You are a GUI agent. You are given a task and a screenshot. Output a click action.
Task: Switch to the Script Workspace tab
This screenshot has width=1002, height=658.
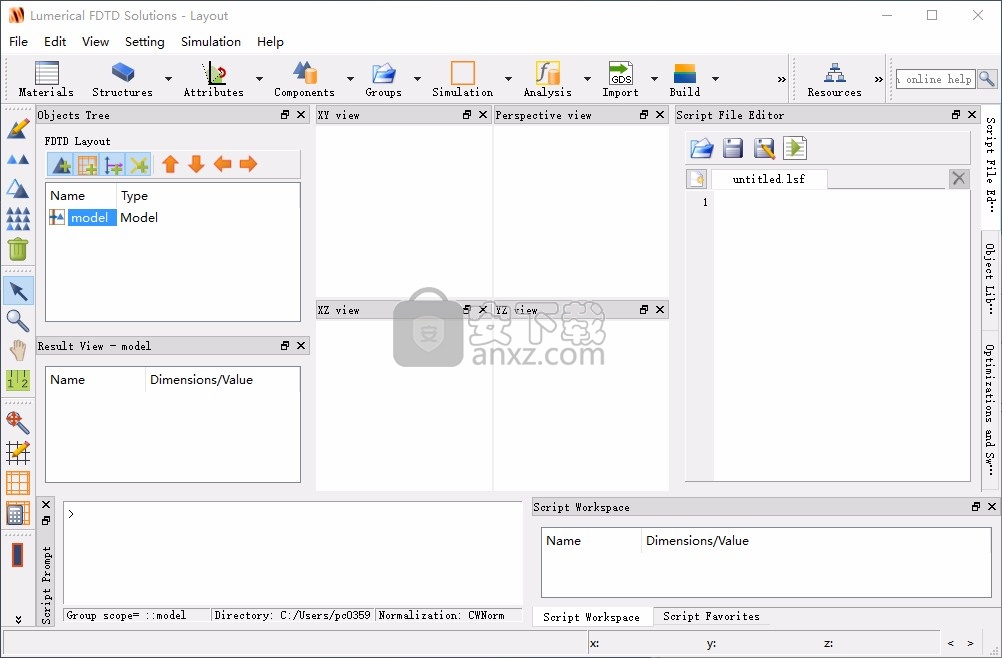(x=592, y=616)
